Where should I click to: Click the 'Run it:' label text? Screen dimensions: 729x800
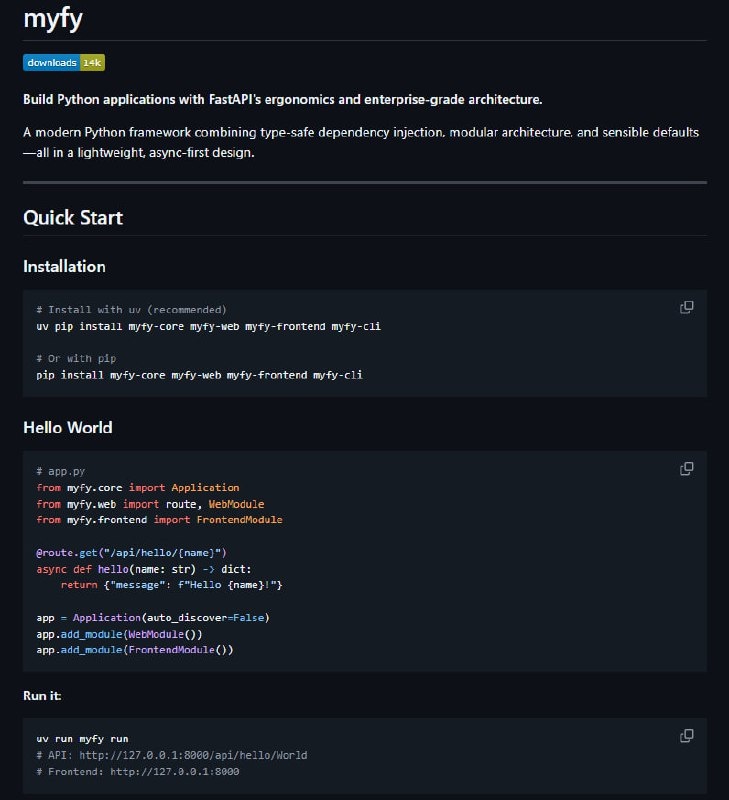pyautogui.click(x=43, y=695)
